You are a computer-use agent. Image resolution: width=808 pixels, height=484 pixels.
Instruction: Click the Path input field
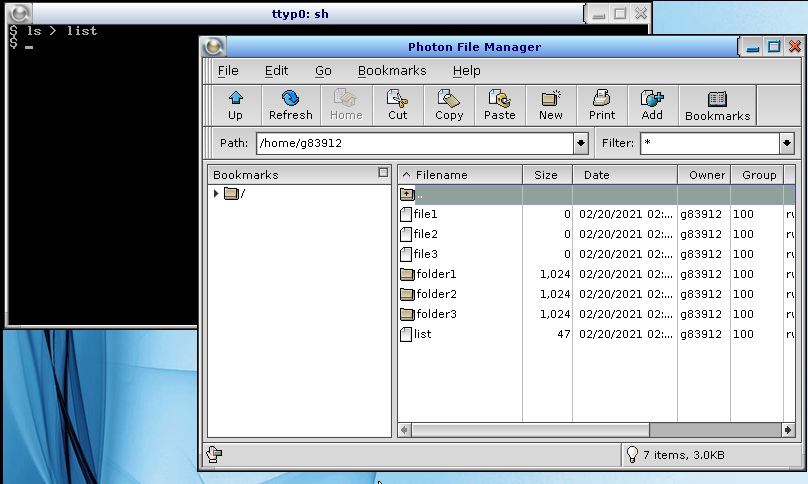pos(415,143)
